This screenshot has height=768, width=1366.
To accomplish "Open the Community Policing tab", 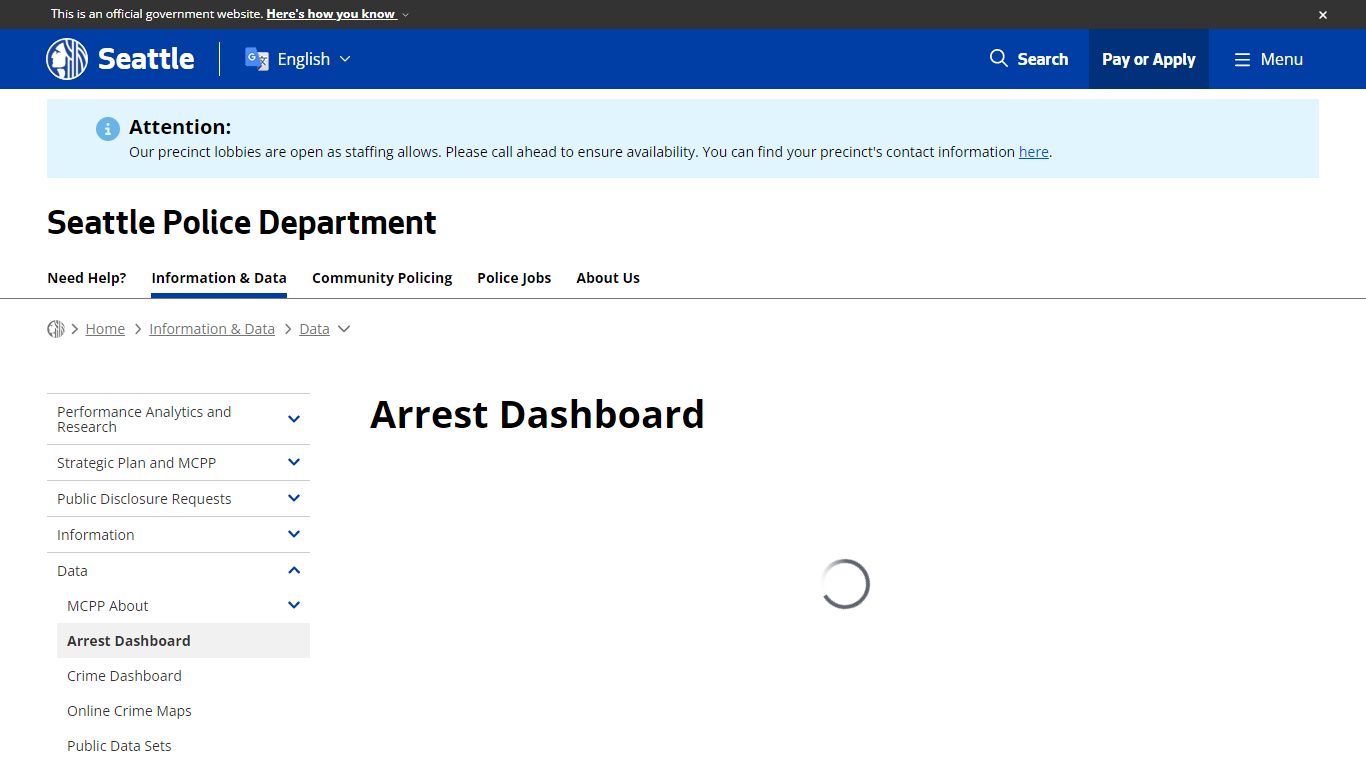I will (382, 278).
